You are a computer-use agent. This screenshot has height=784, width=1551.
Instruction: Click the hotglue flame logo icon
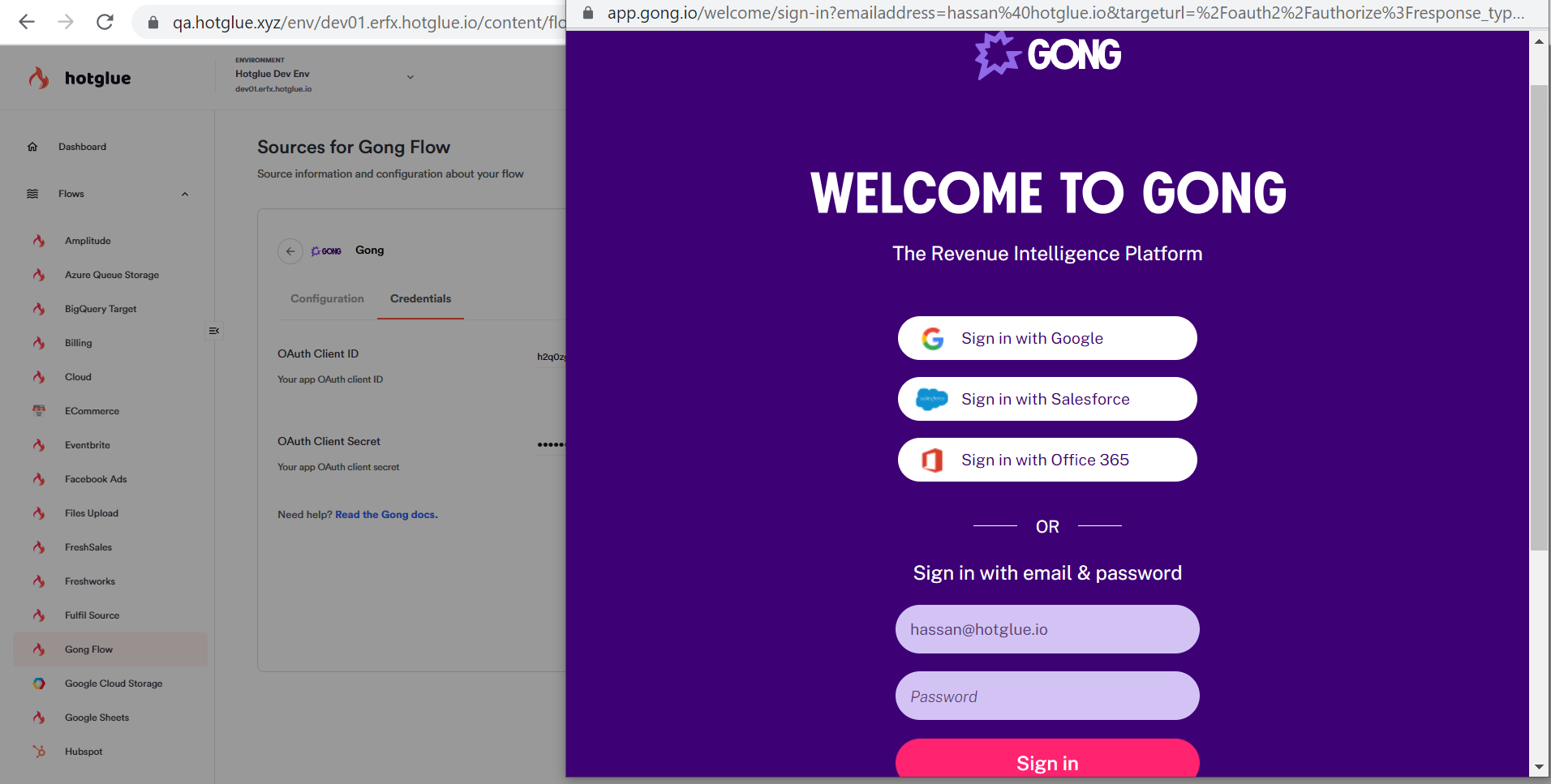click(39, 78)
